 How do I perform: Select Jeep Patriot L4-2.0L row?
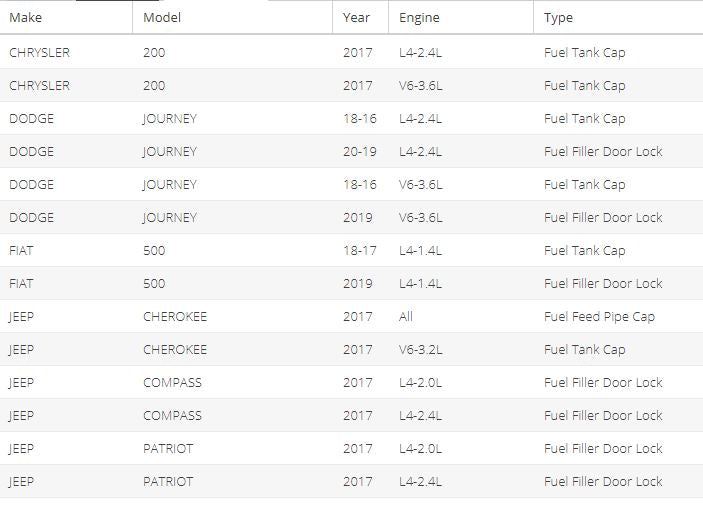pos(352,448)
